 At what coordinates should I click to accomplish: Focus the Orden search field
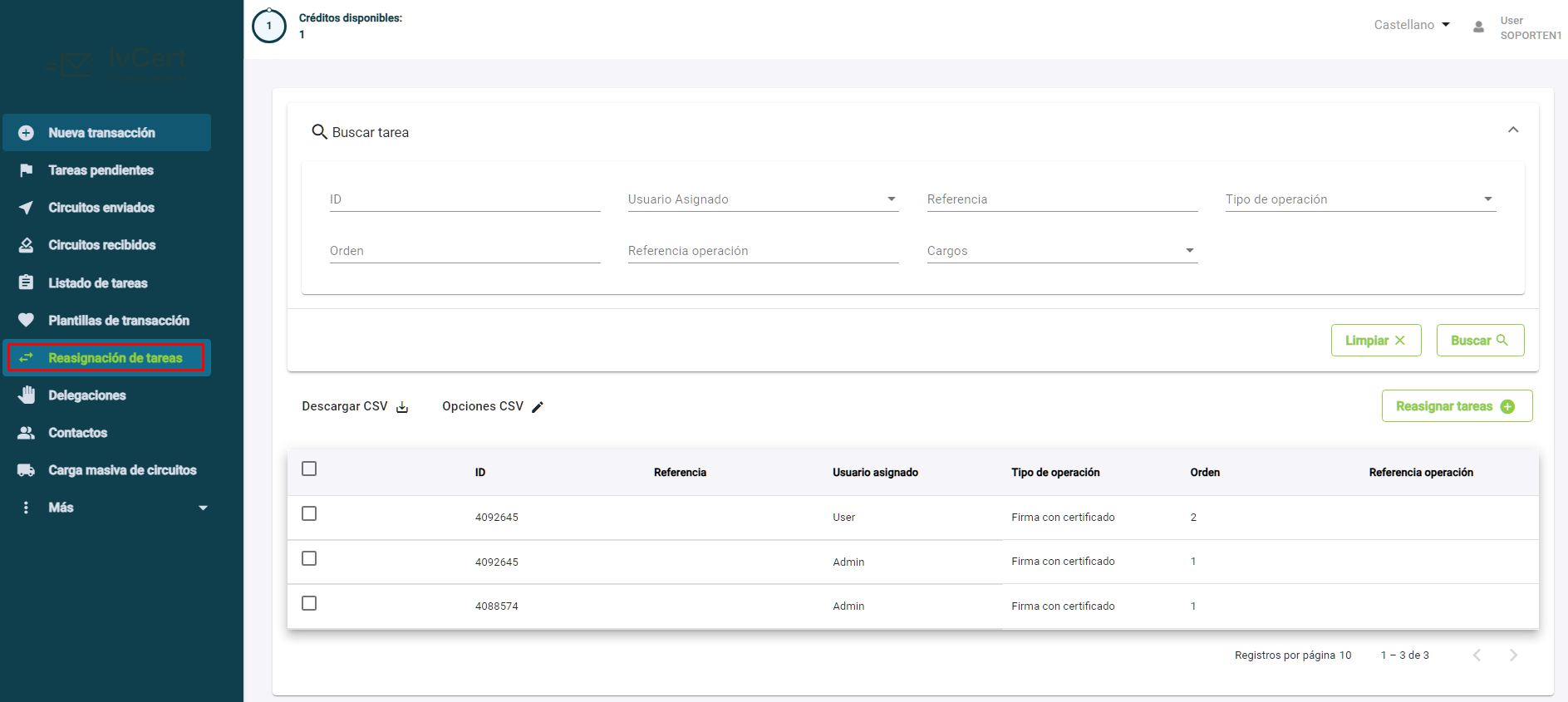click(x=465, y=251)
